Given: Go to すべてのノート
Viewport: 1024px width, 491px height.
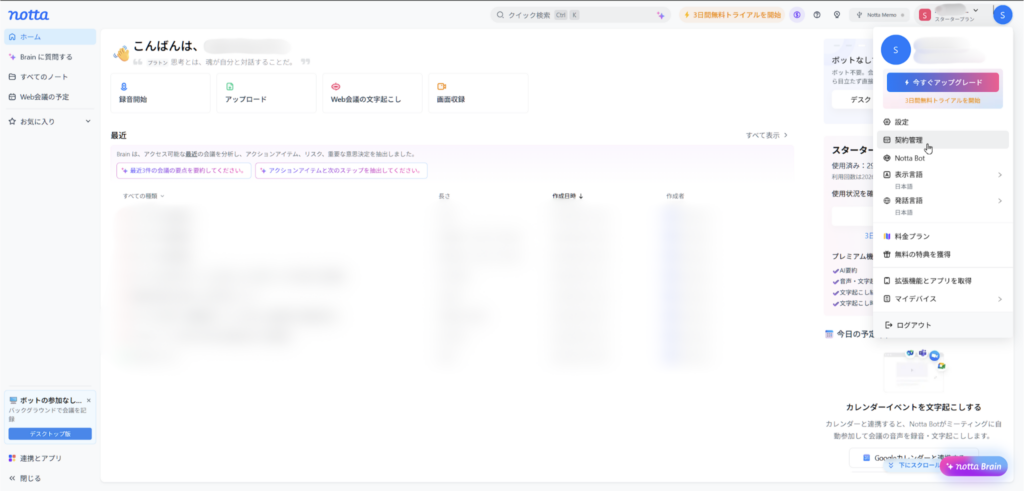Looking at the screenshot, I should coord(50,76).
